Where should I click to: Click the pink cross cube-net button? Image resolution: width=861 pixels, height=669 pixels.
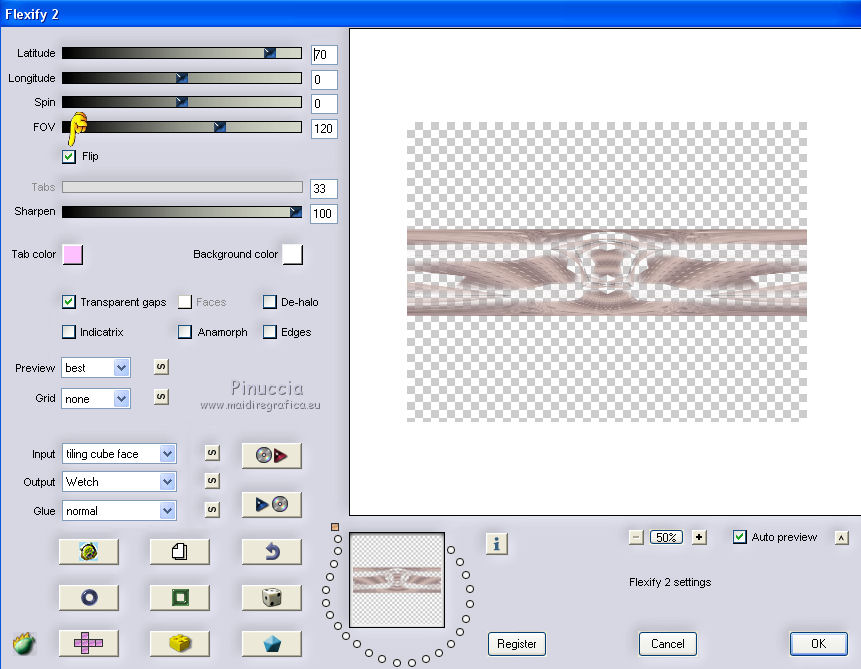[x=88, y=643]
